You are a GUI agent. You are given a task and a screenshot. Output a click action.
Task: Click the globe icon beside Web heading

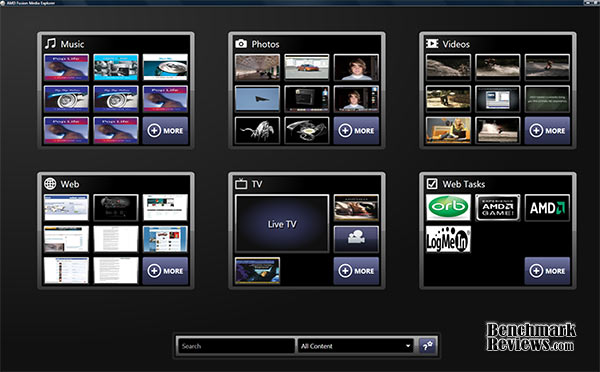pos(50,184)
